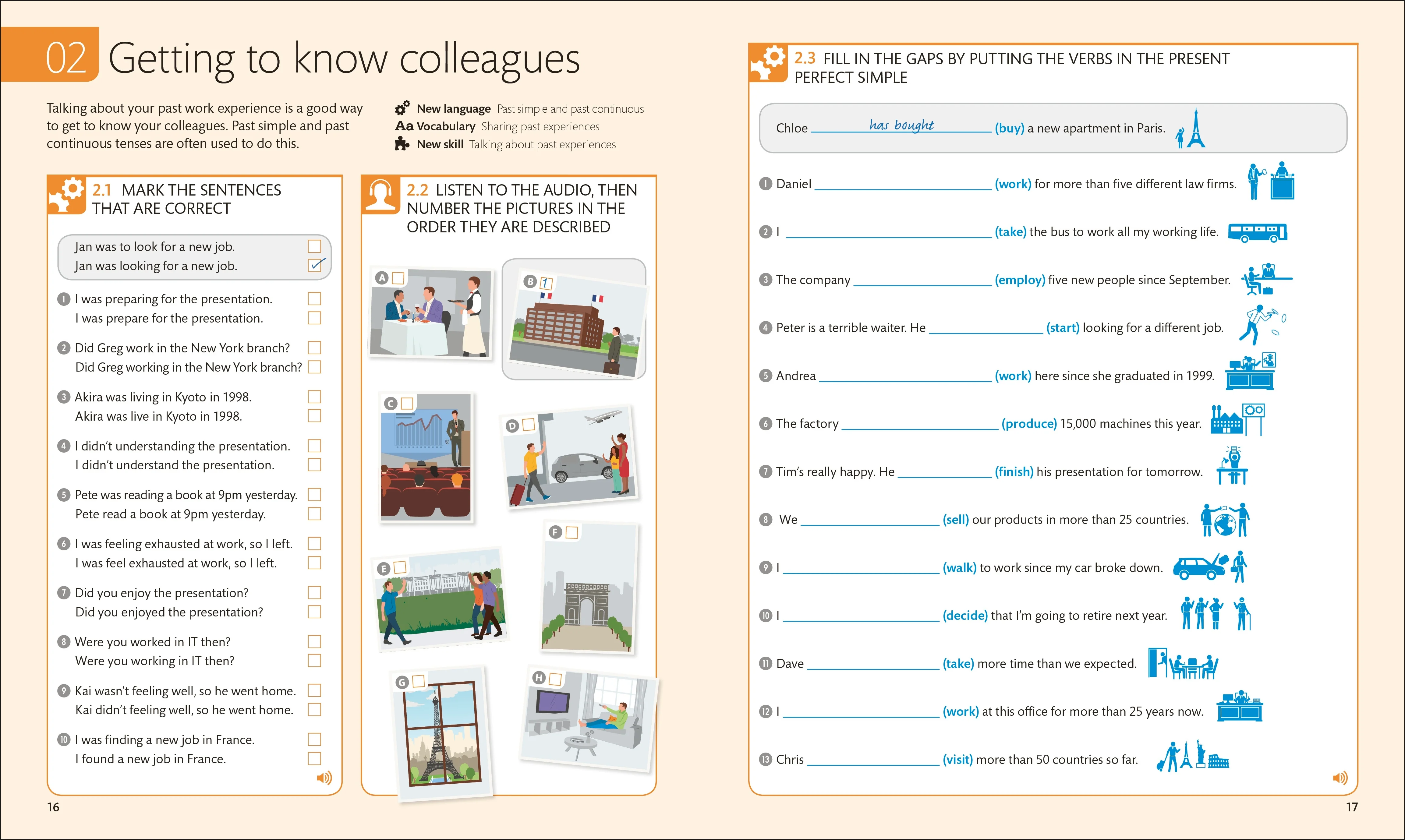
Task: Click the number box on picture A
Action: point(398,278)
